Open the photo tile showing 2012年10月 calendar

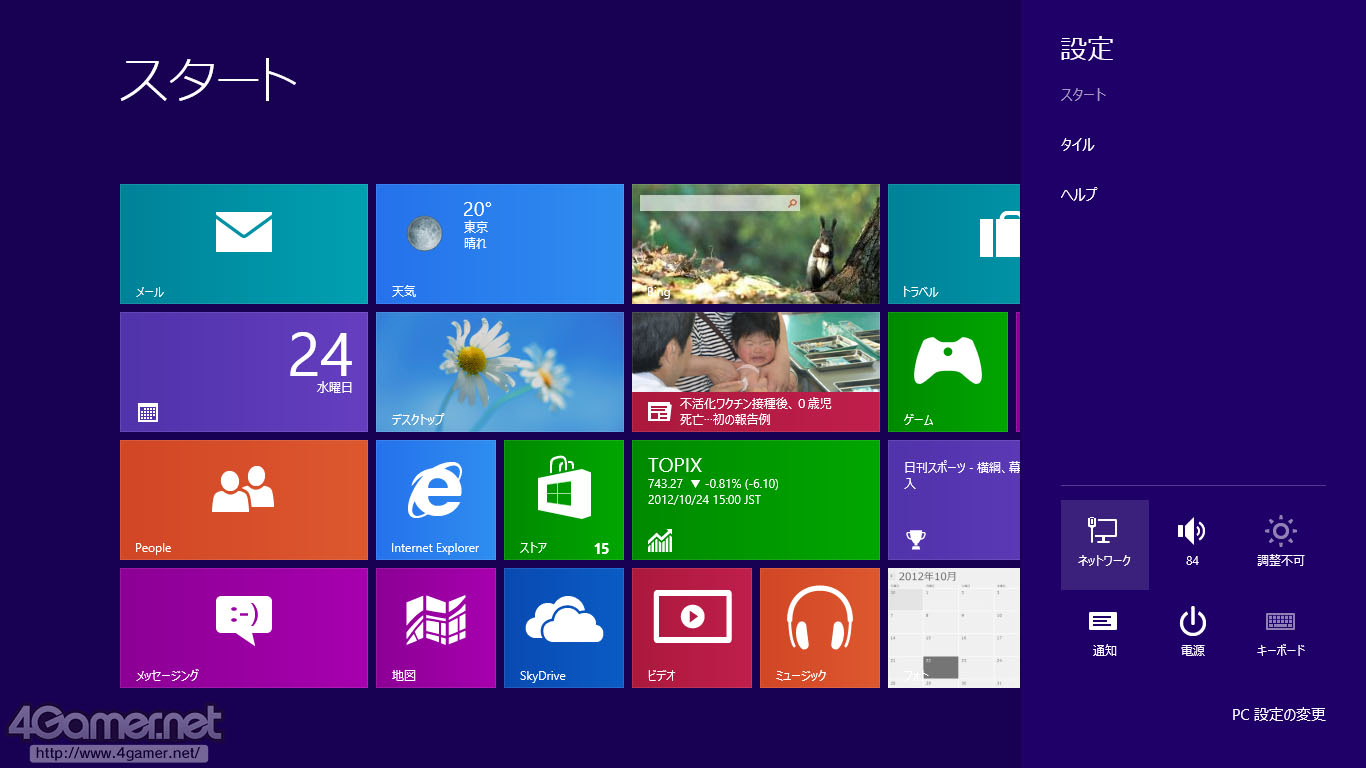954,628
